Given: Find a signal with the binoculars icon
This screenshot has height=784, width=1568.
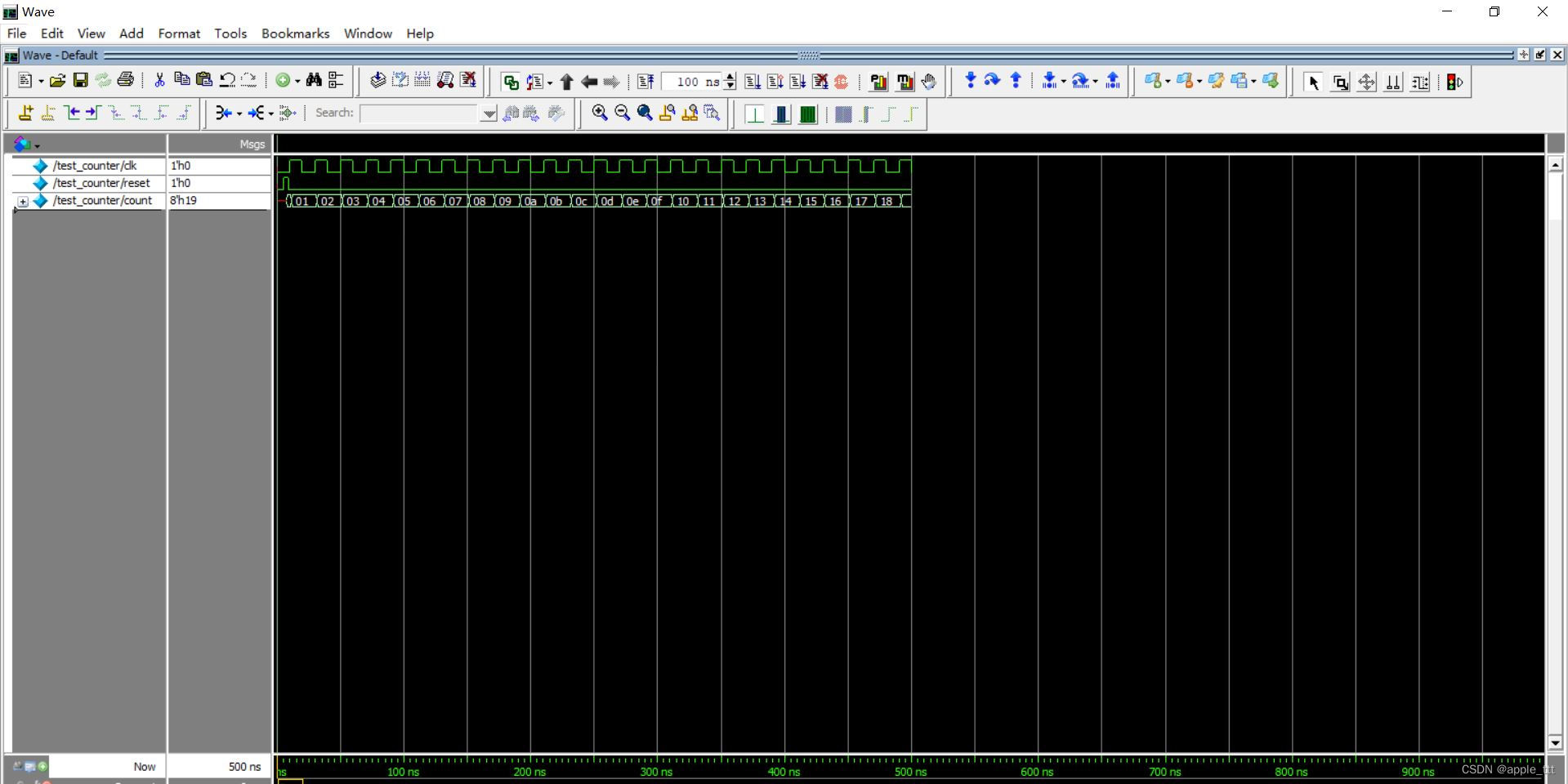Looking at the screenshot, I should [x=314, y=80].
